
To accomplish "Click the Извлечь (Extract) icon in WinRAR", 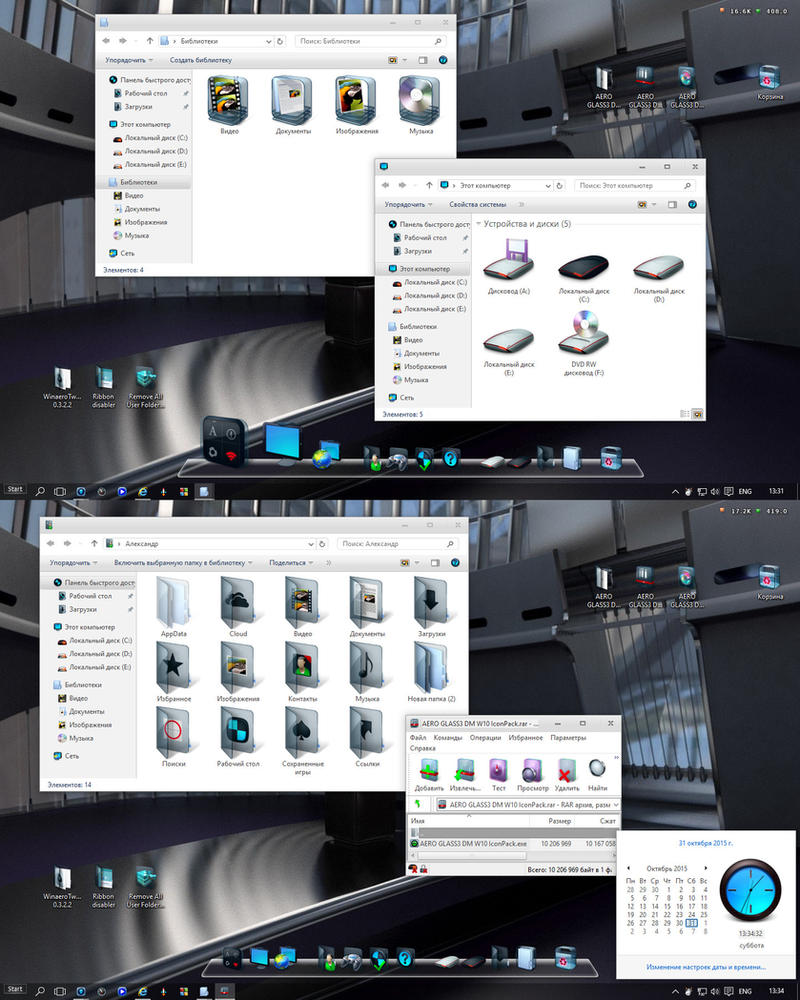I will tap(463, 772).
